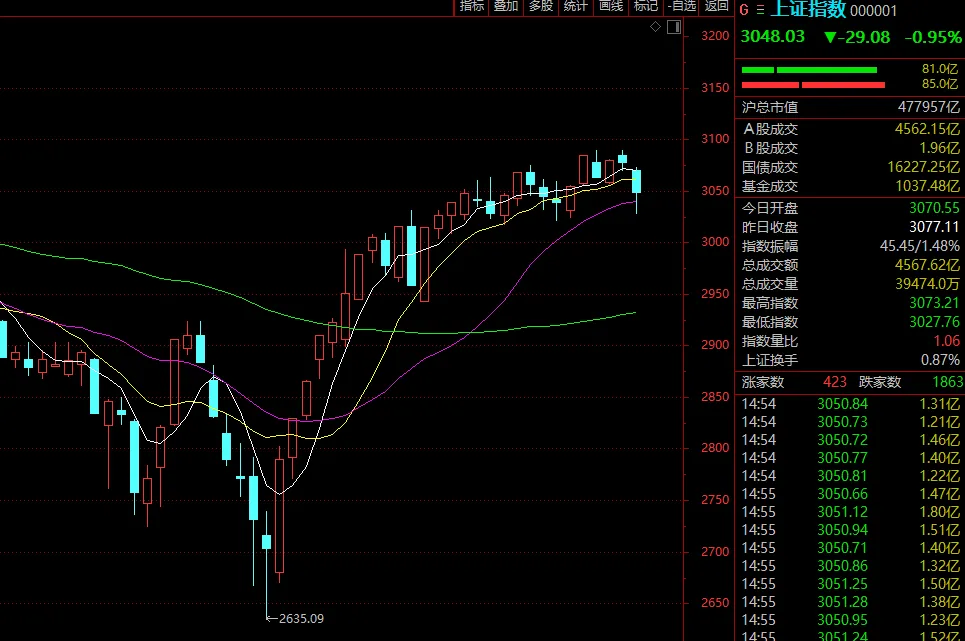Click the diamond icon above the chart

click(655, 26)
